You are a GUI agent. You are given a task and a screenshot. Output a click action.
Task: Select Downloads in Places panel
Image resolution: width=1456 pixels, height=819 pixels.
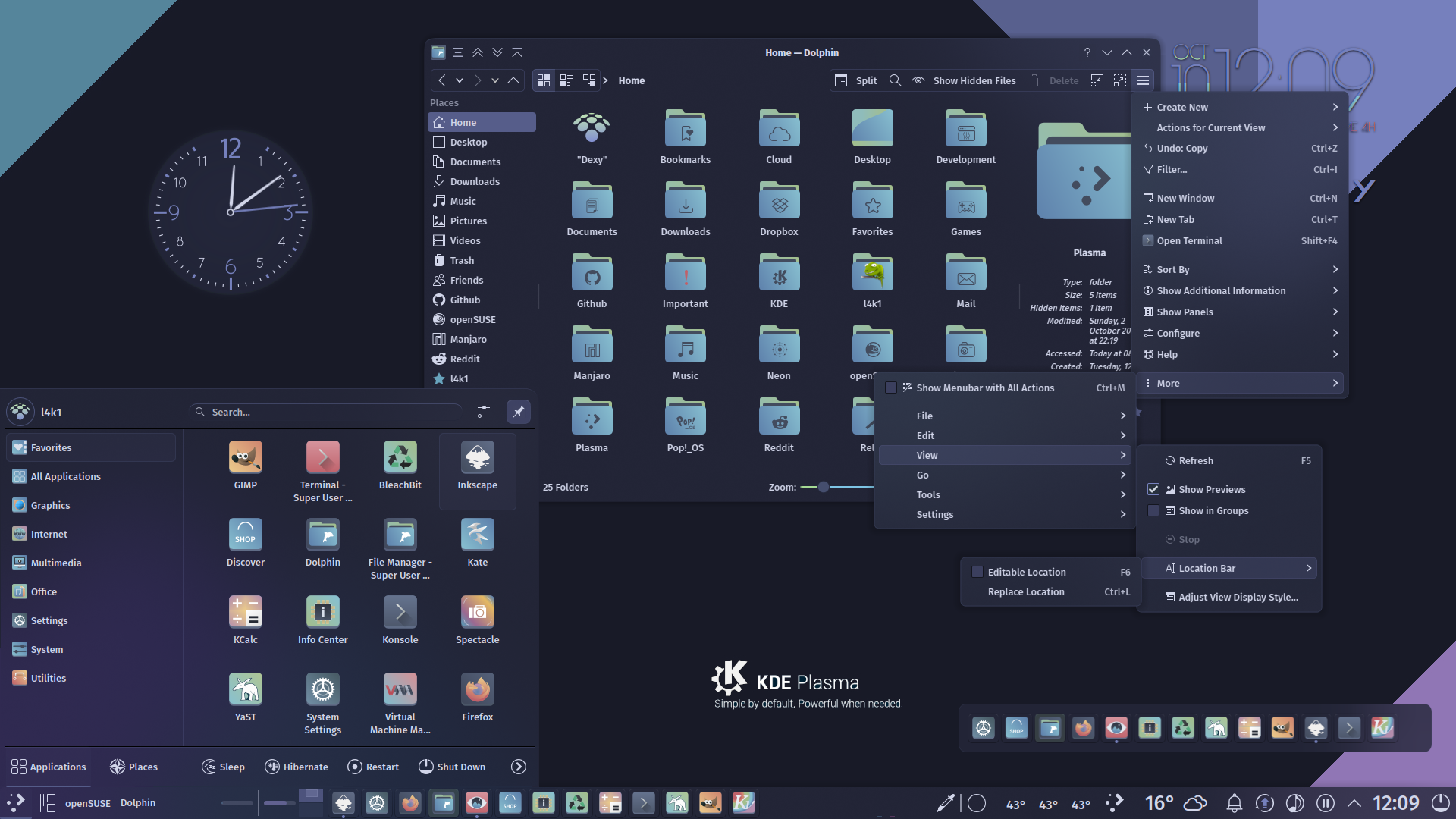pyautogui.click(x=482, y=181)
